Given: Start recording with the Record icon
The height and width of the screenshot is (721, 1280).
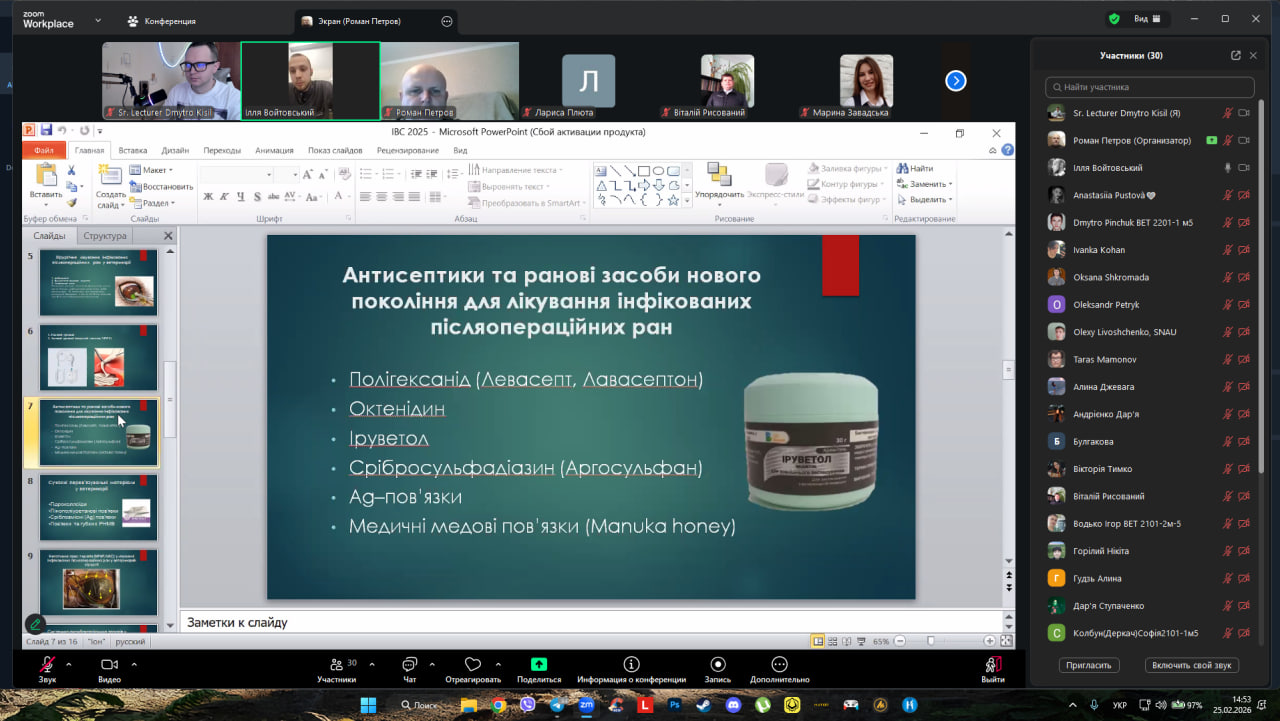Looking at the screenshot, I should pyautogui.click(x=717, y=665).
